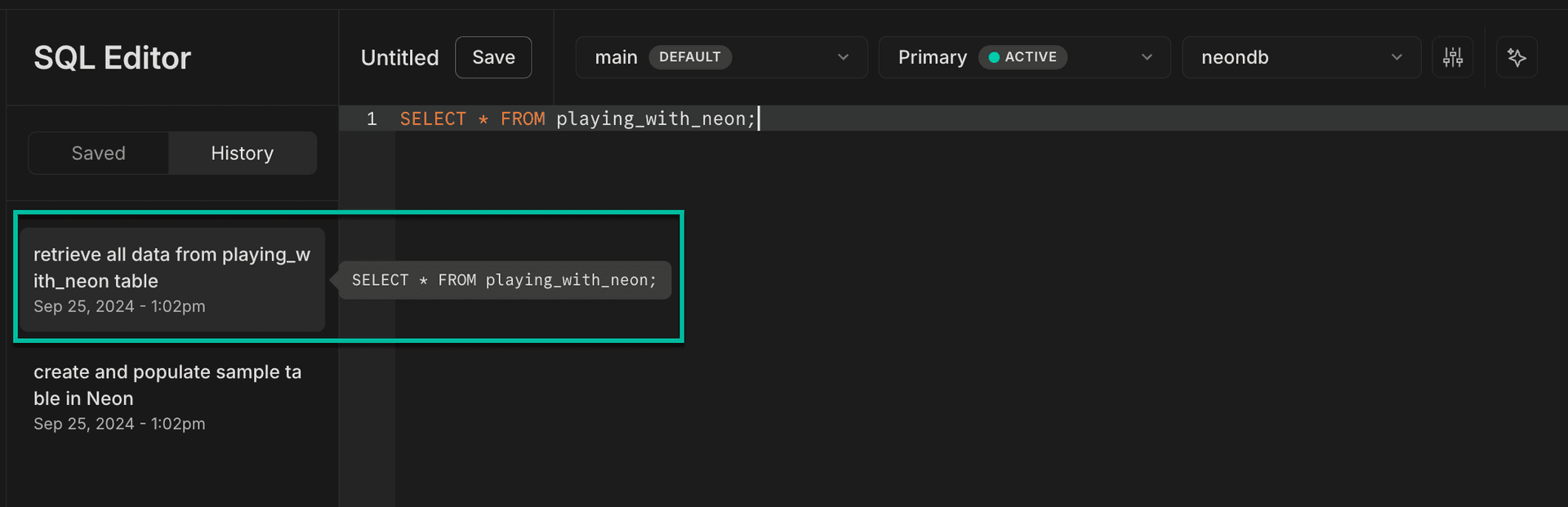Click the AI sparkle assistant icon
1568x507 pixels.
pyautogui.click(x=1517, y=57)
